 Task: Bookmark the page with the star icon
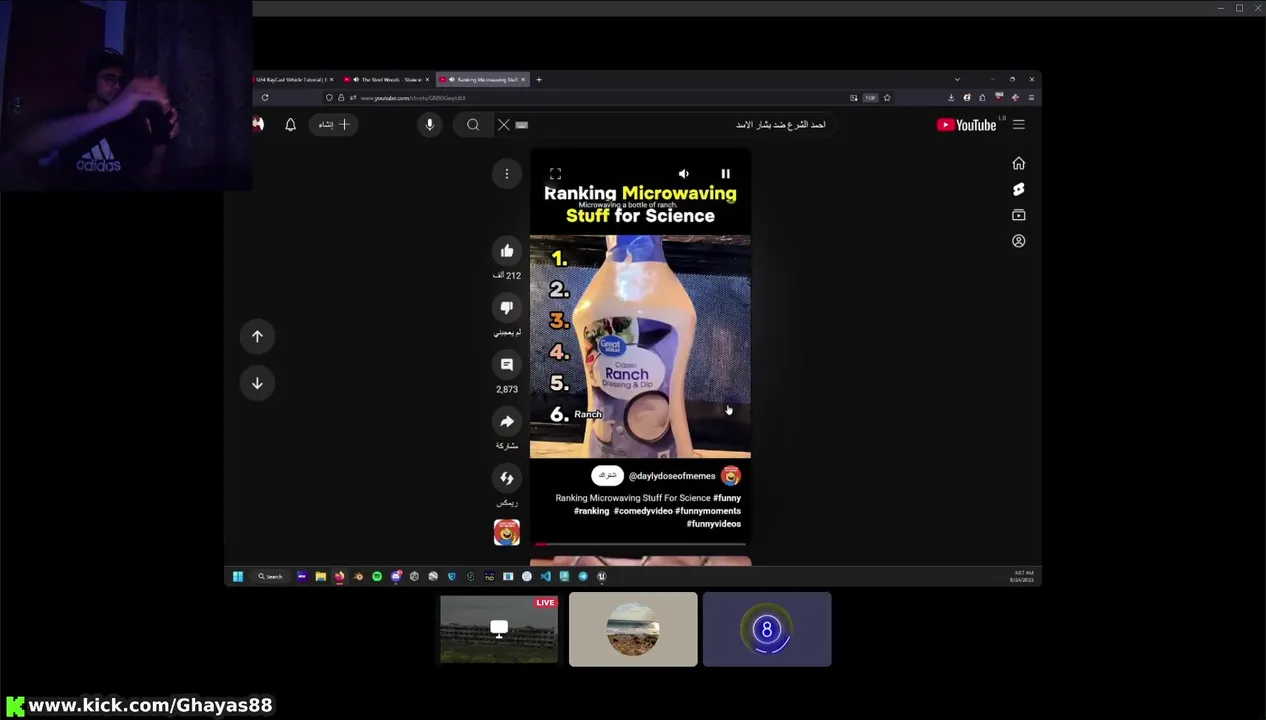tap(887, 98)
